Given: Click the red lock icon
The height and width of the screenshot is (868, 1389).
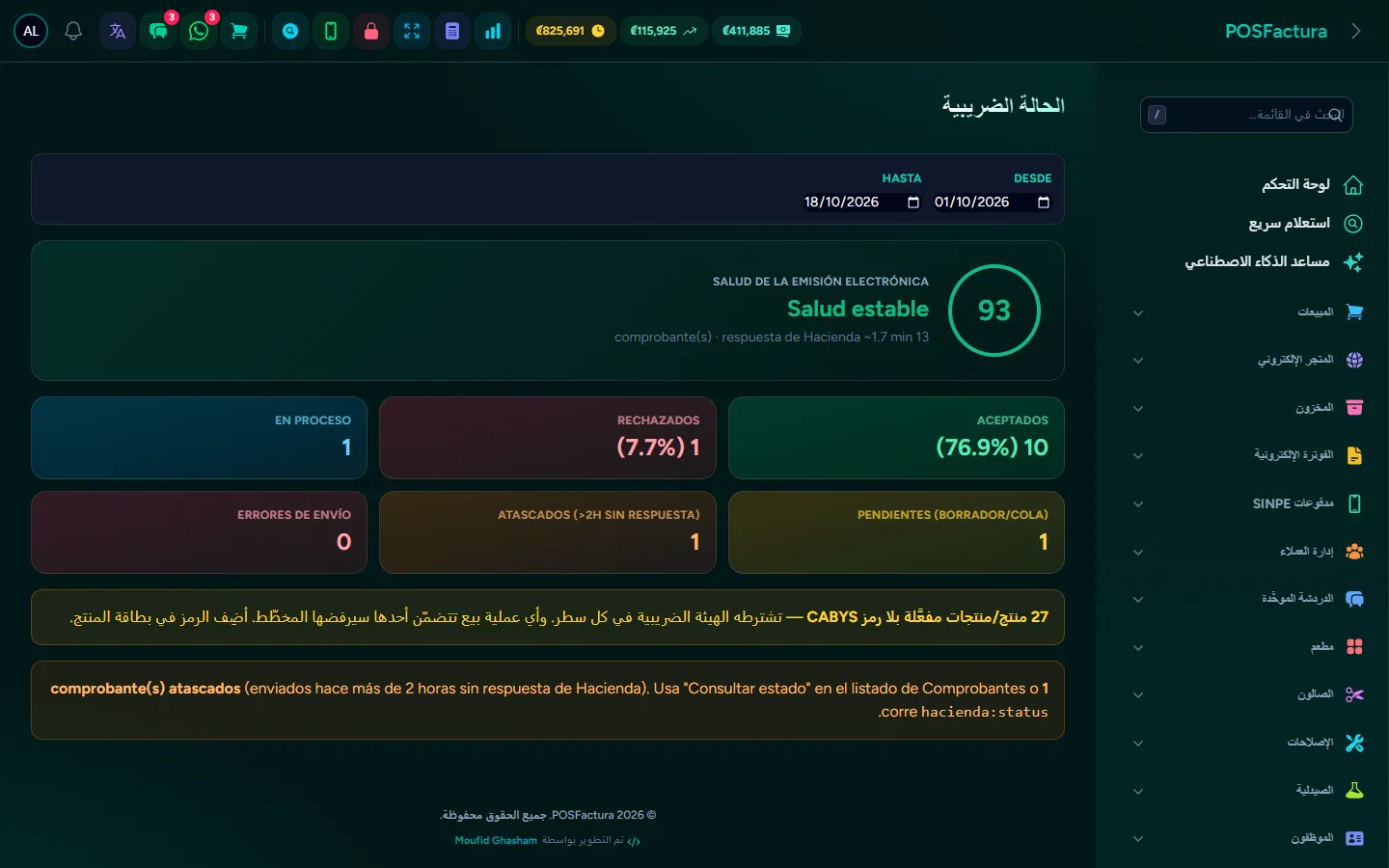Looking at the screenshot, I should tap(371, 31).
